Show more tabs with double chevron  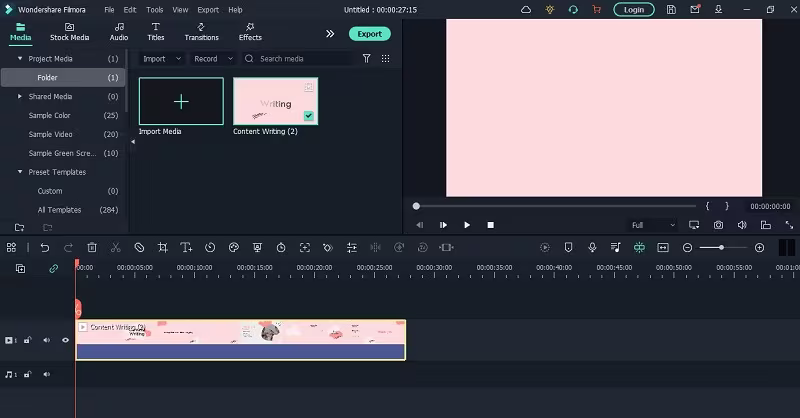tap(330, 34)
